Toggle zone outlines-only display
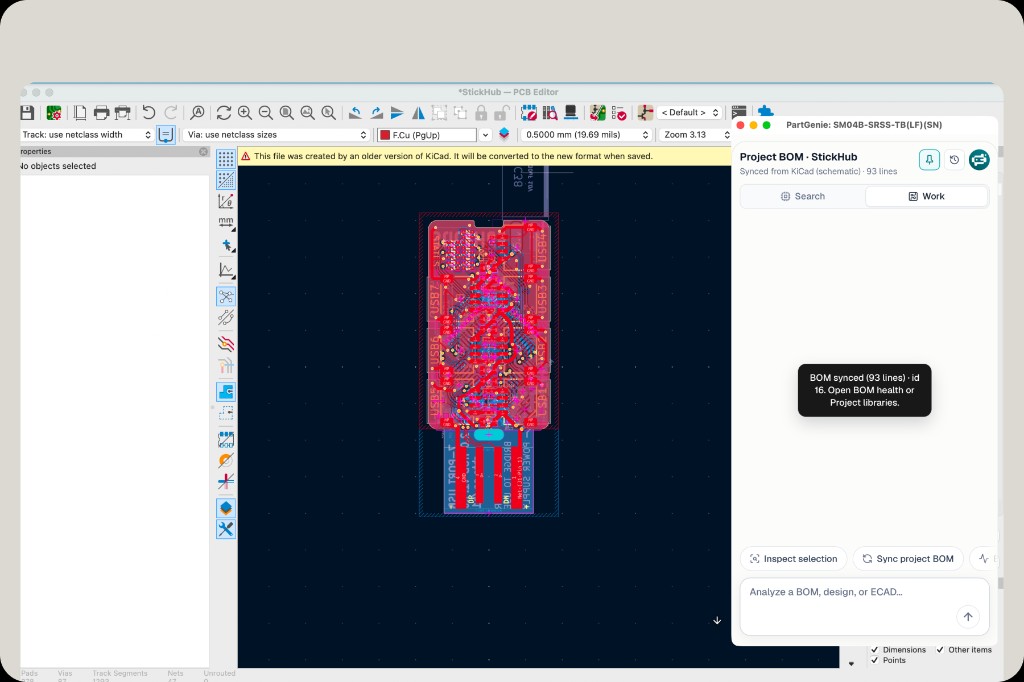This screenshot has width=1024, height=682. (x=226, y=413)
